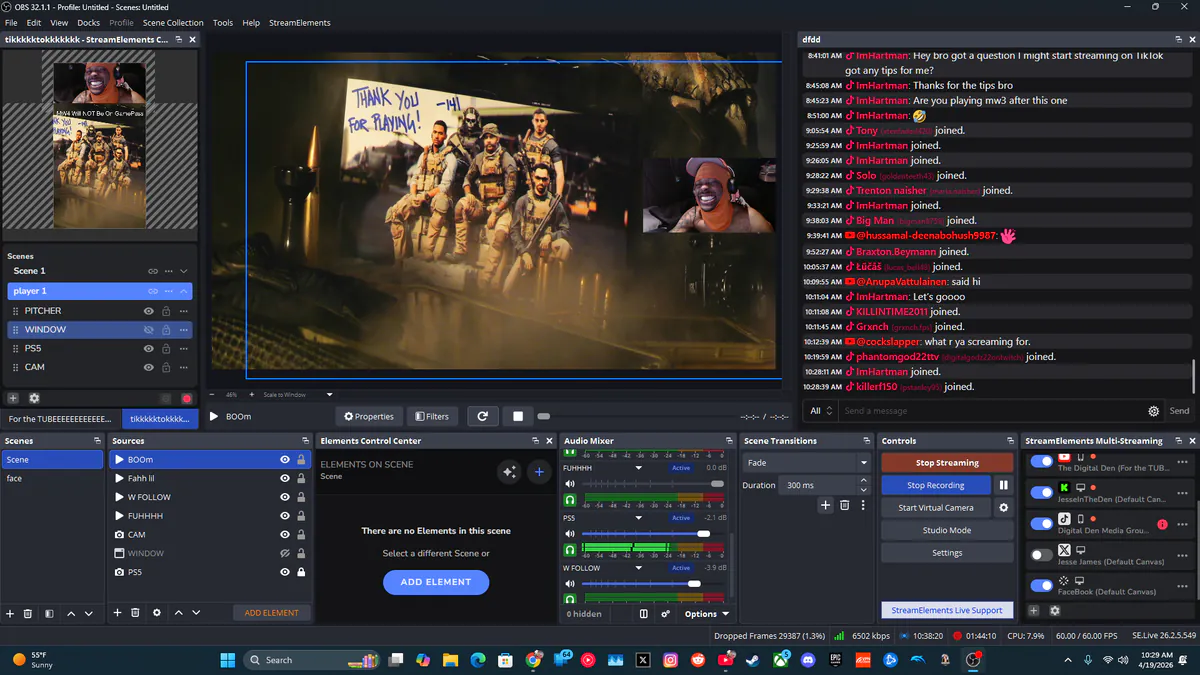Open the File menu
The image size is (1200, 675).
[11, 22]
